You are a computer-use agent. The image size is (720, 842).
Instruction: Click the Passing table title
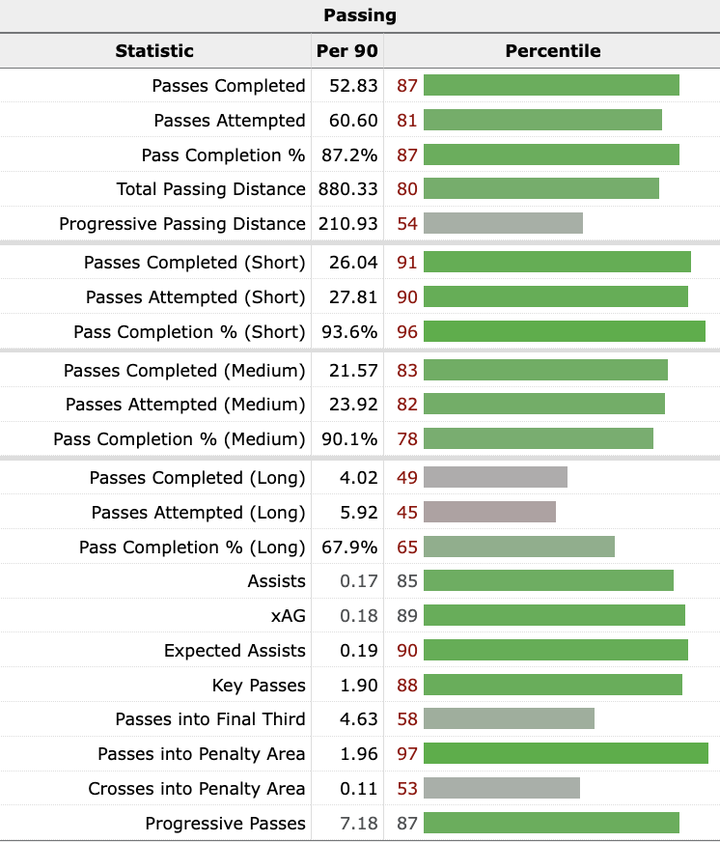360,15
